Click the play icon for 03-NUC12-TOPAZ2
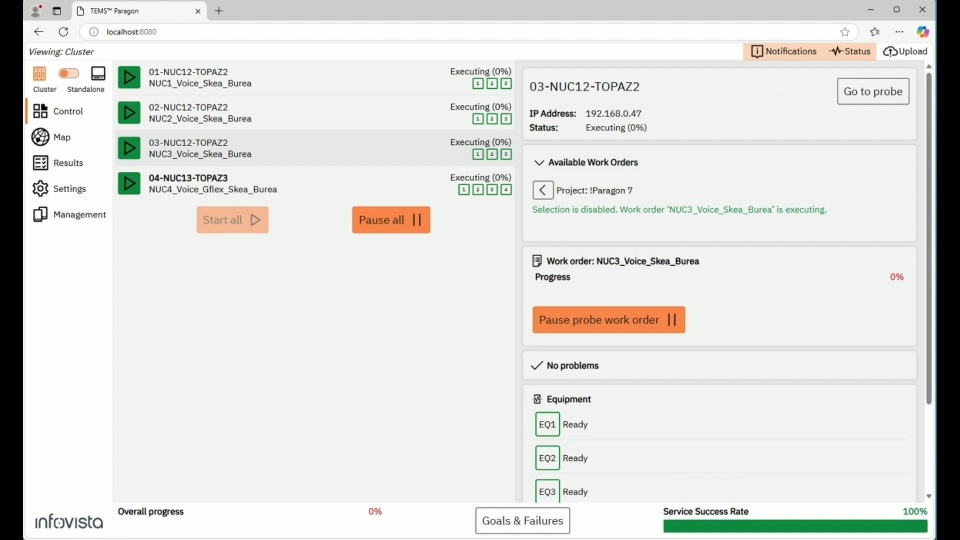 129,148
